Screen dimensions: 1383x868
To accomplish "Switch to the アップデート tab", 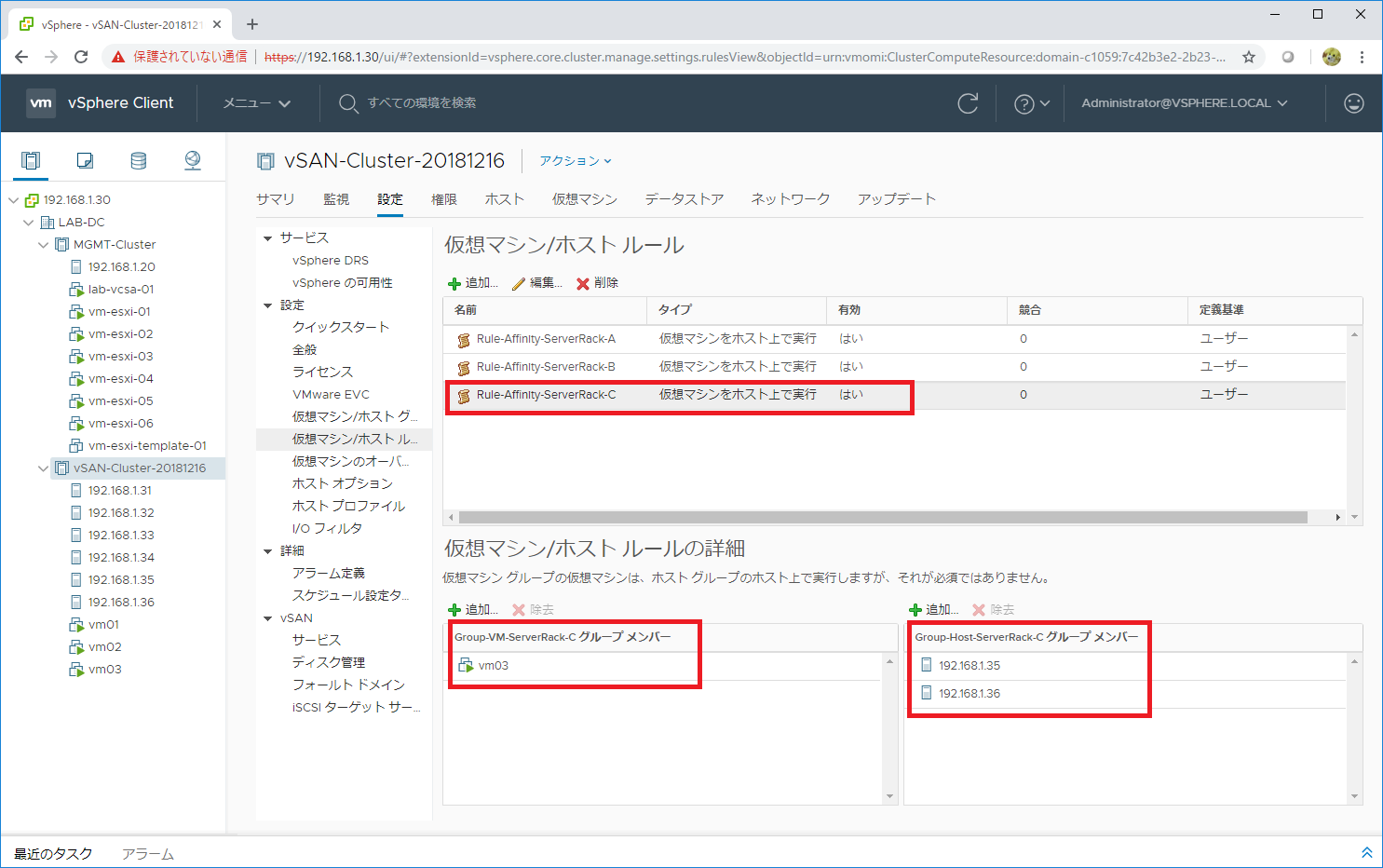I will [897, 199].
